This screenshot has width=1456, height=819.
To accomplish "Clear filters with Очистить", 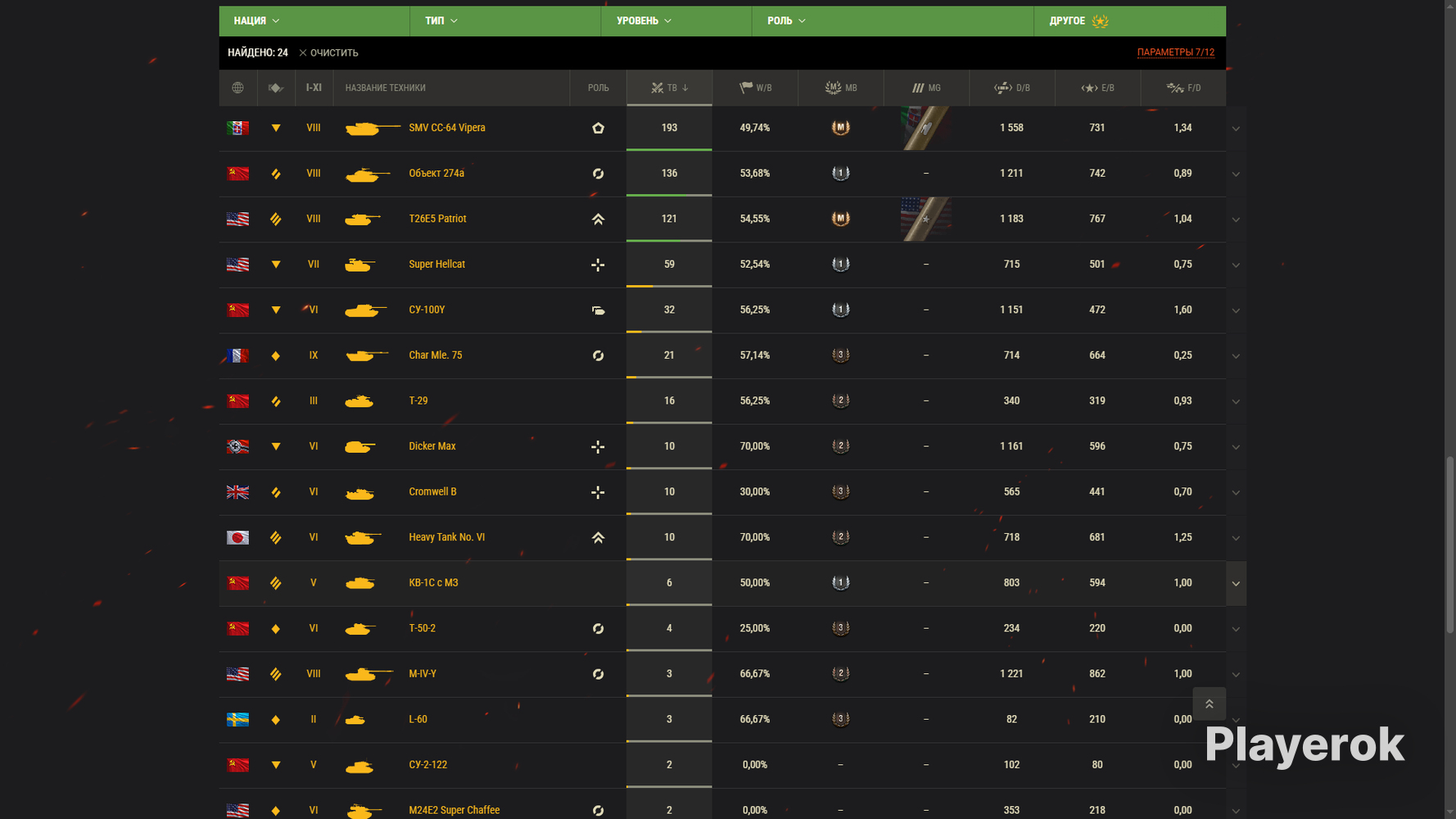I will point(328,52).
